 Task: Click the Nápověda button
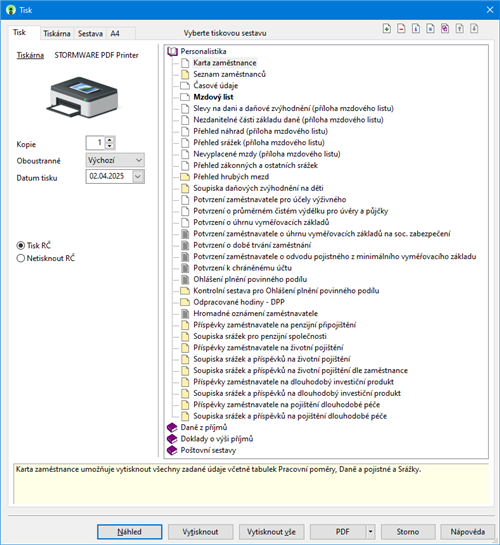(x=468, y=532)
